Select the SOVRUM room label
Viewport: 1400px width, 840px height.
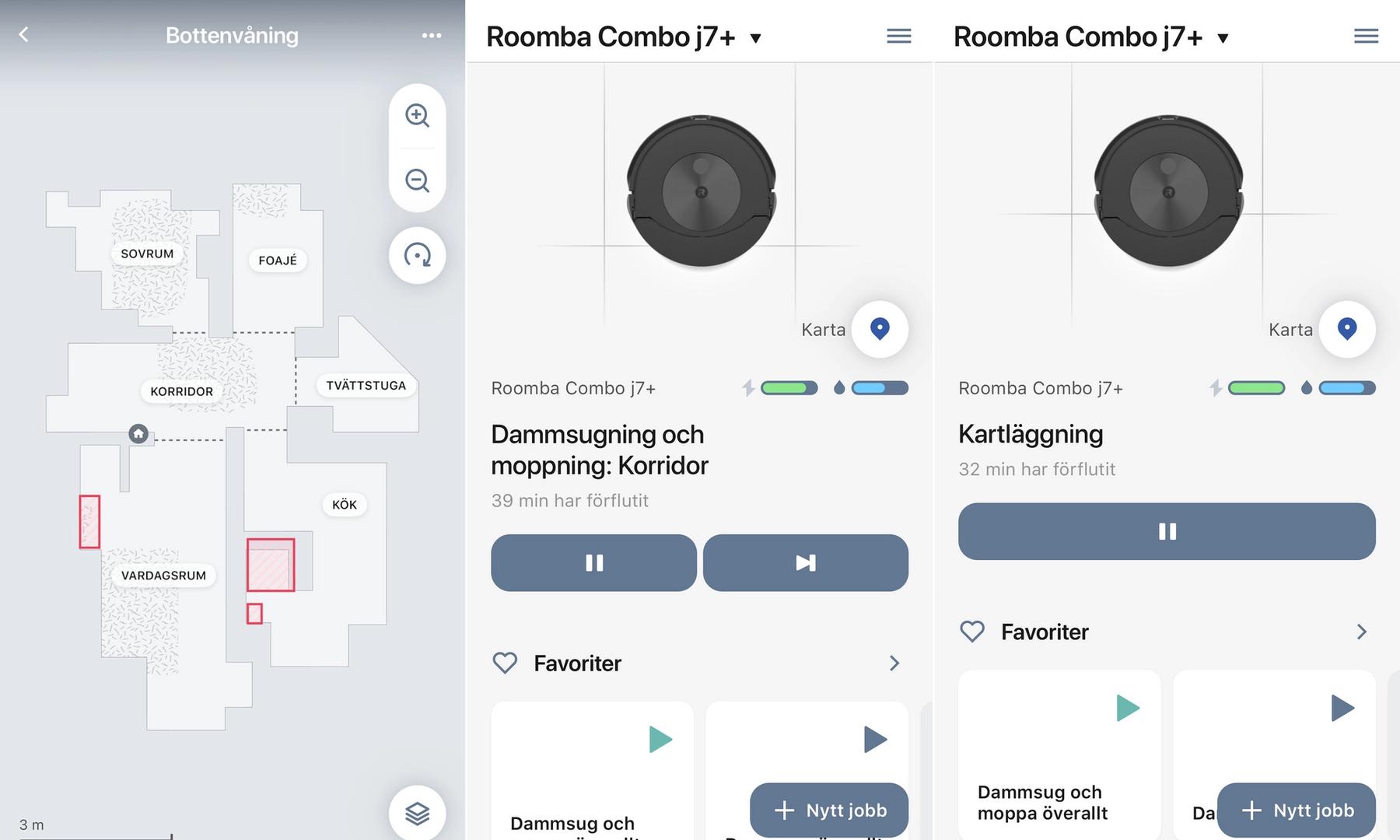[x=147, y=254]
